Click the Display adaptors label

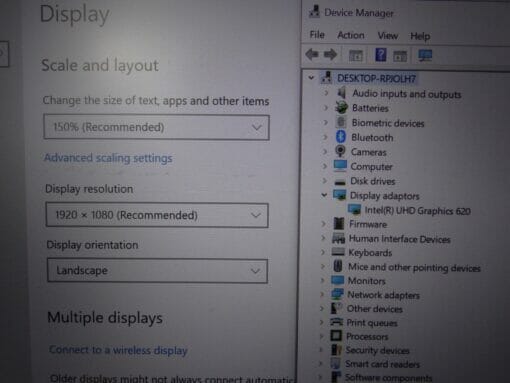[384, 196]
